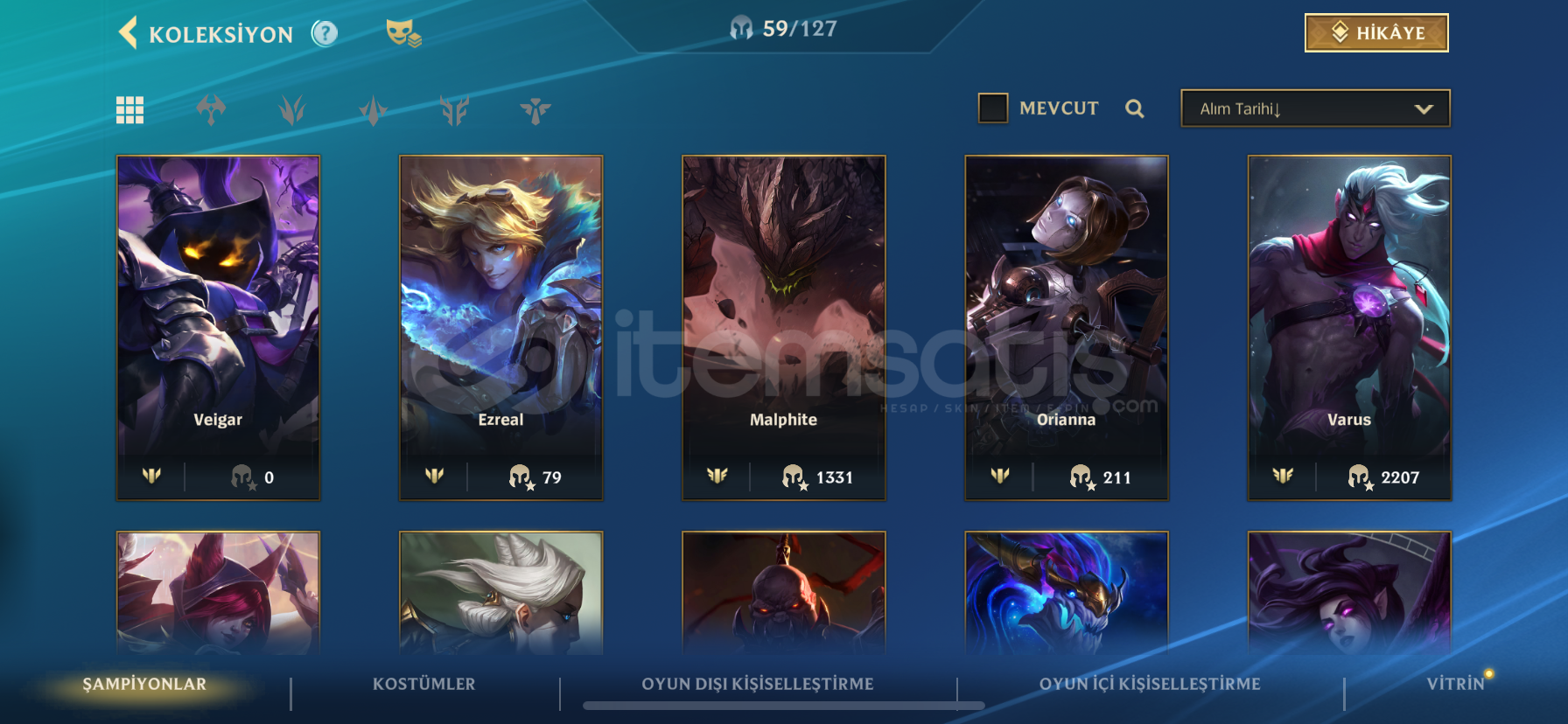Filter champions by the second role icon
The height and width of the screenshot is (724, 1568).
point(292,110)
